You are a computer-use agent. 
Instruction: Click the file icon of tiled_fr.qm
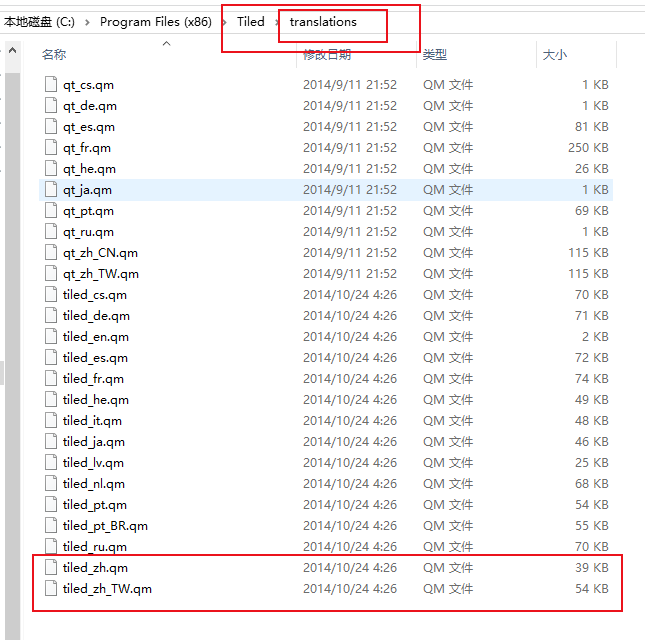51,378
